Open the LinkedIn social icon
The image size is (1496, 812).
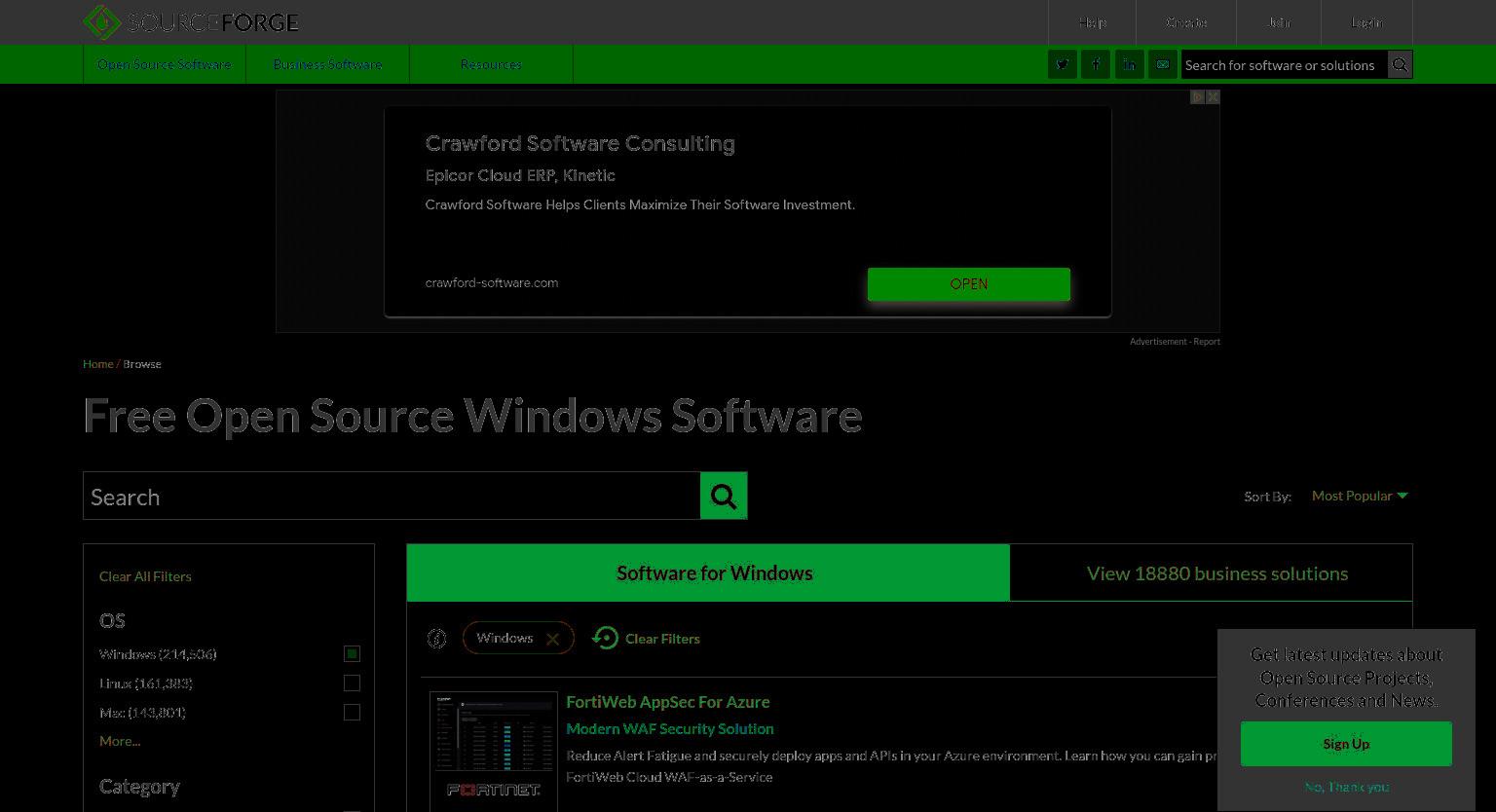tap(1129, 64)
